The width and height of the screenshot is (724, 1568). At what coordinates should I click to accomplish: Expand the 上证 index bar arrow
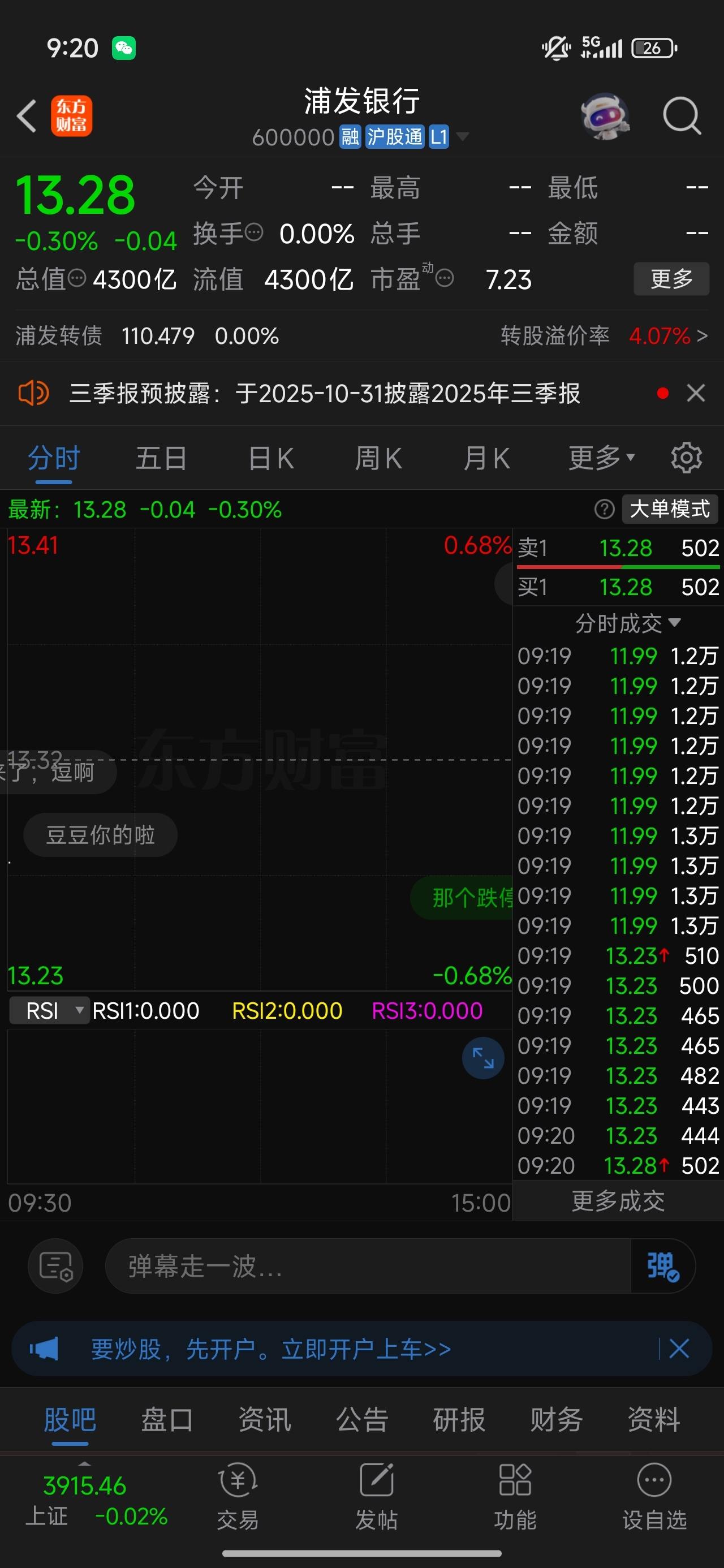(85, 1463)
